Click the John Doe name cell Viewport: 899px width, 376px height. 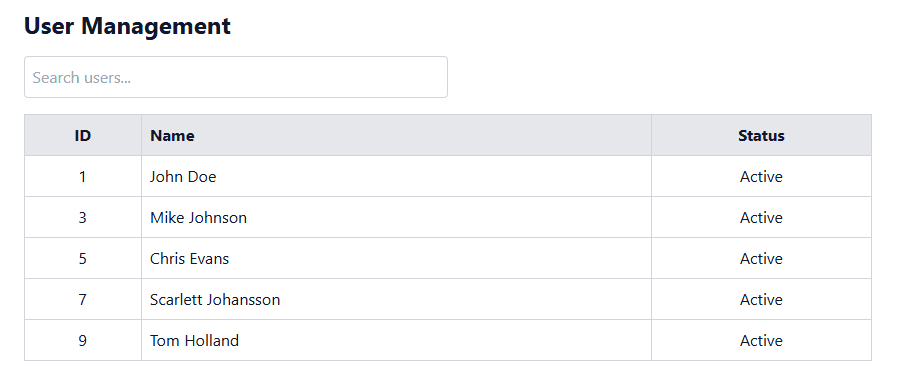click(x=396, y=177)
